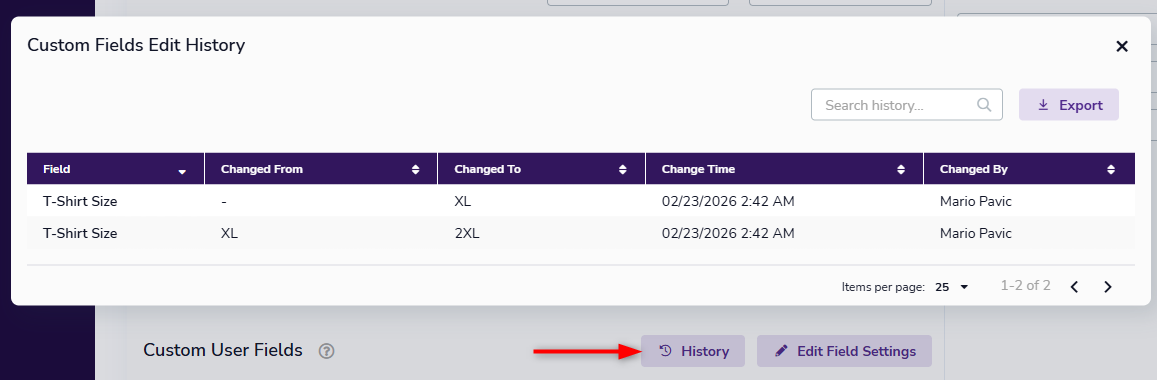This screenshot has height=380, width=1157.
Task: Sort by Change Time column arrows
Action: 900,170
